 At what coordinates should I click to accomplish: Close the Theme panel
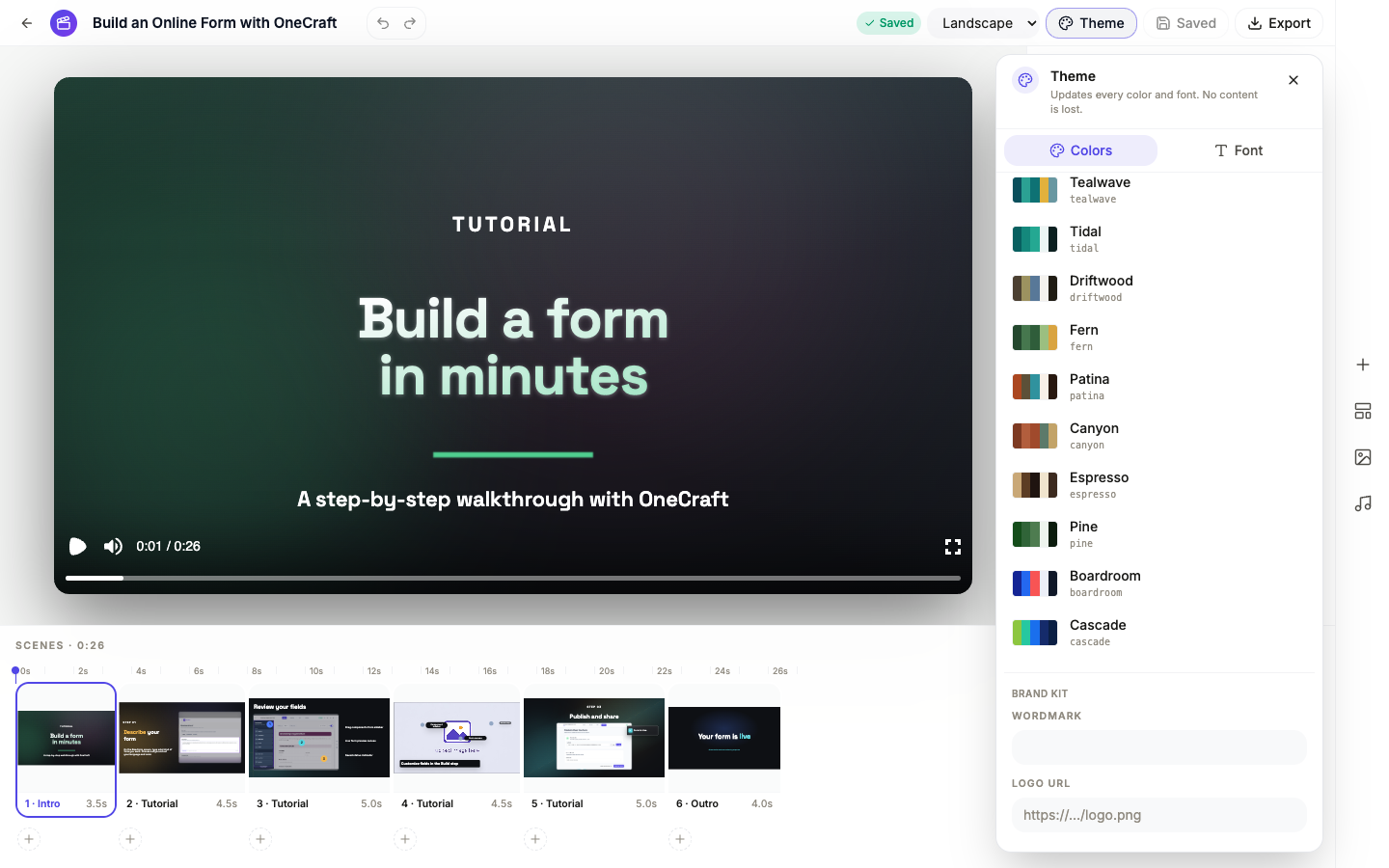1294,80
